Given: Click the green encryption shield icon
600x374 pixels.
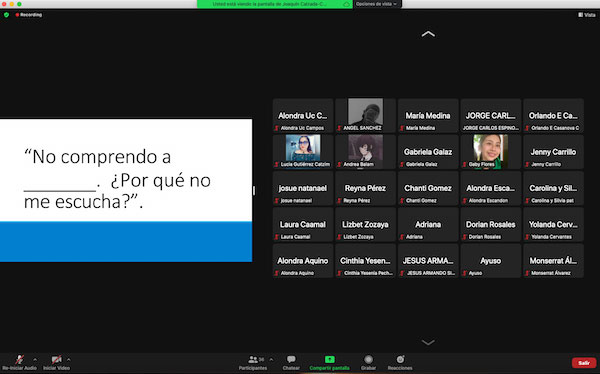Looking at the screenshot, I should point(6,15).
